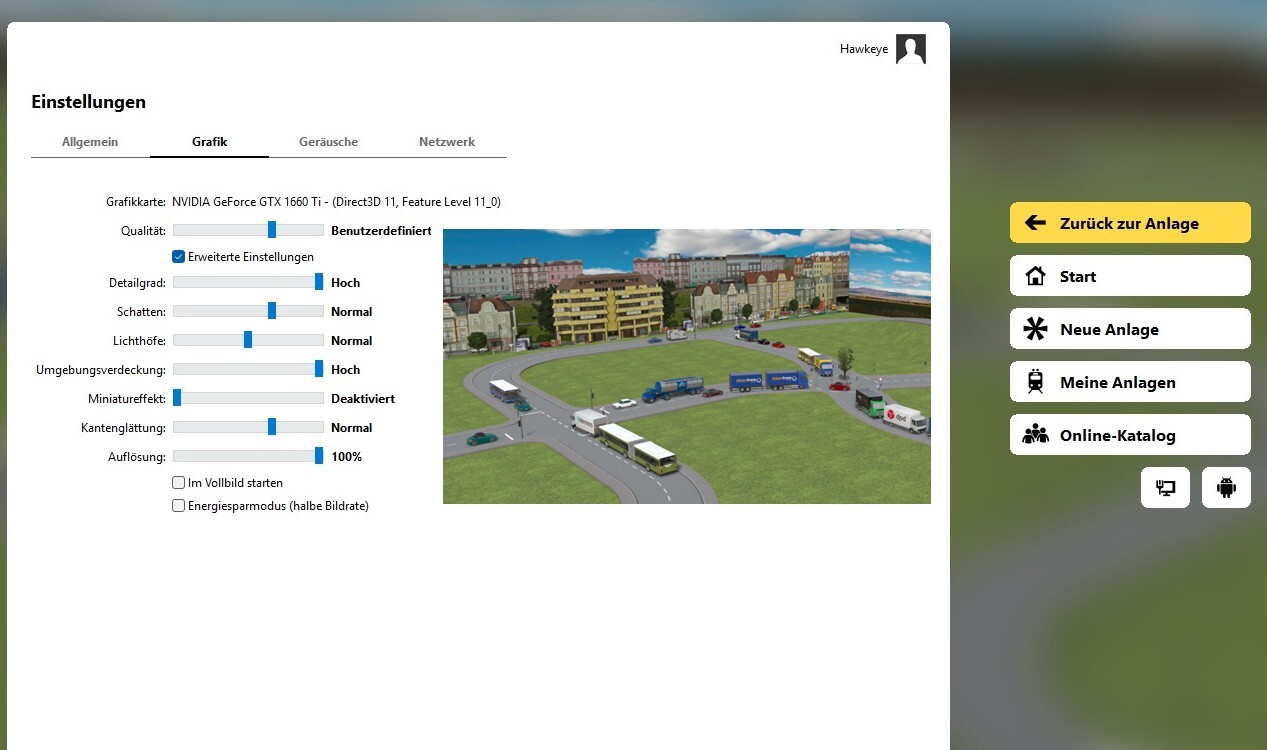Open the Hawkeye profile picture
Screen dimensions: 1267x750
pyautogui.click(x=910, y=47)
